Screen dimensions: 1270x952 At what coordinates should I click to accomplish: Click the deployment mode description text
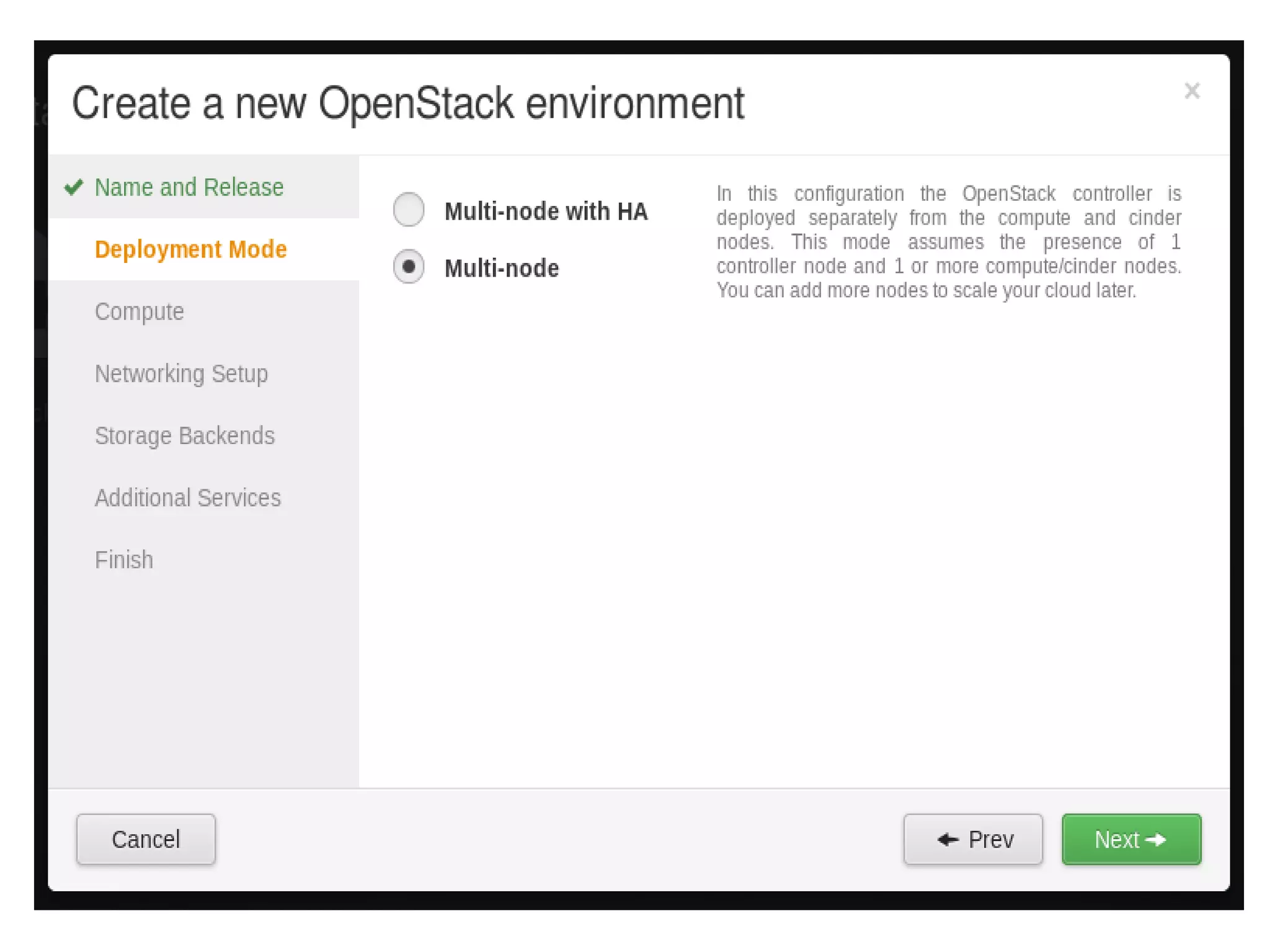(948, 242)
